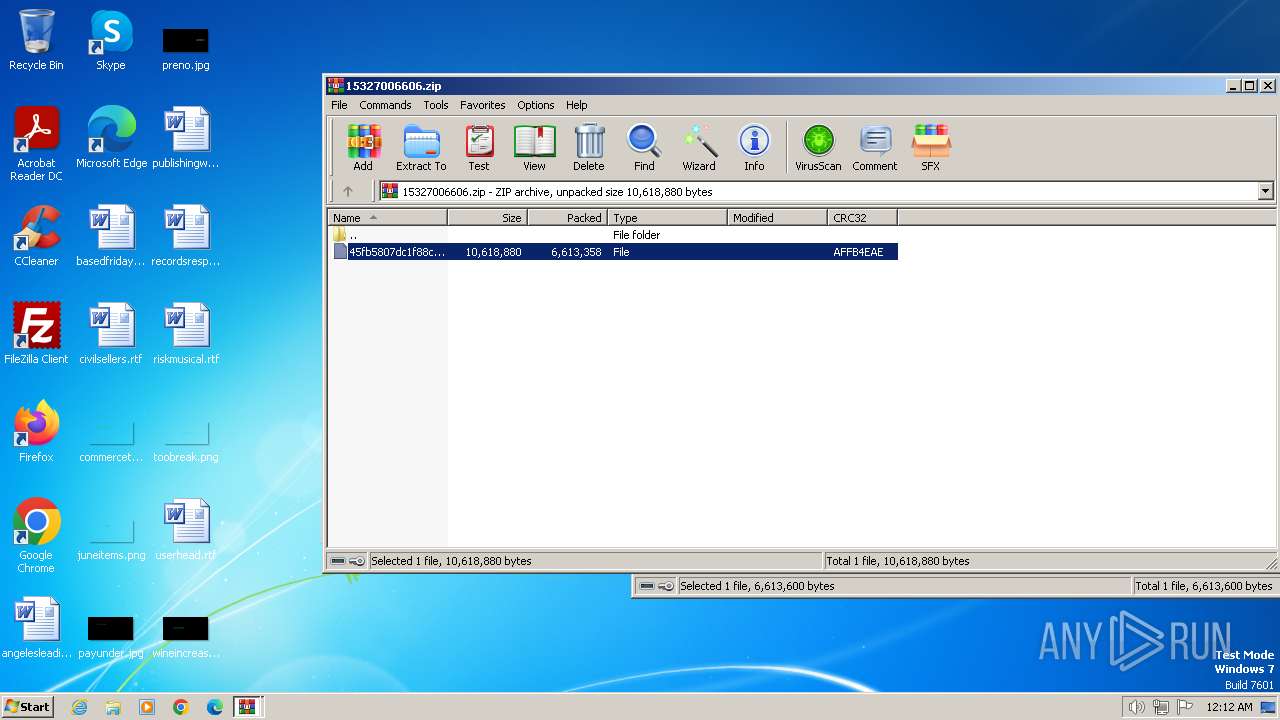Select the parent '..' folder row
The image size is (1280, 720).
point(613,235)
